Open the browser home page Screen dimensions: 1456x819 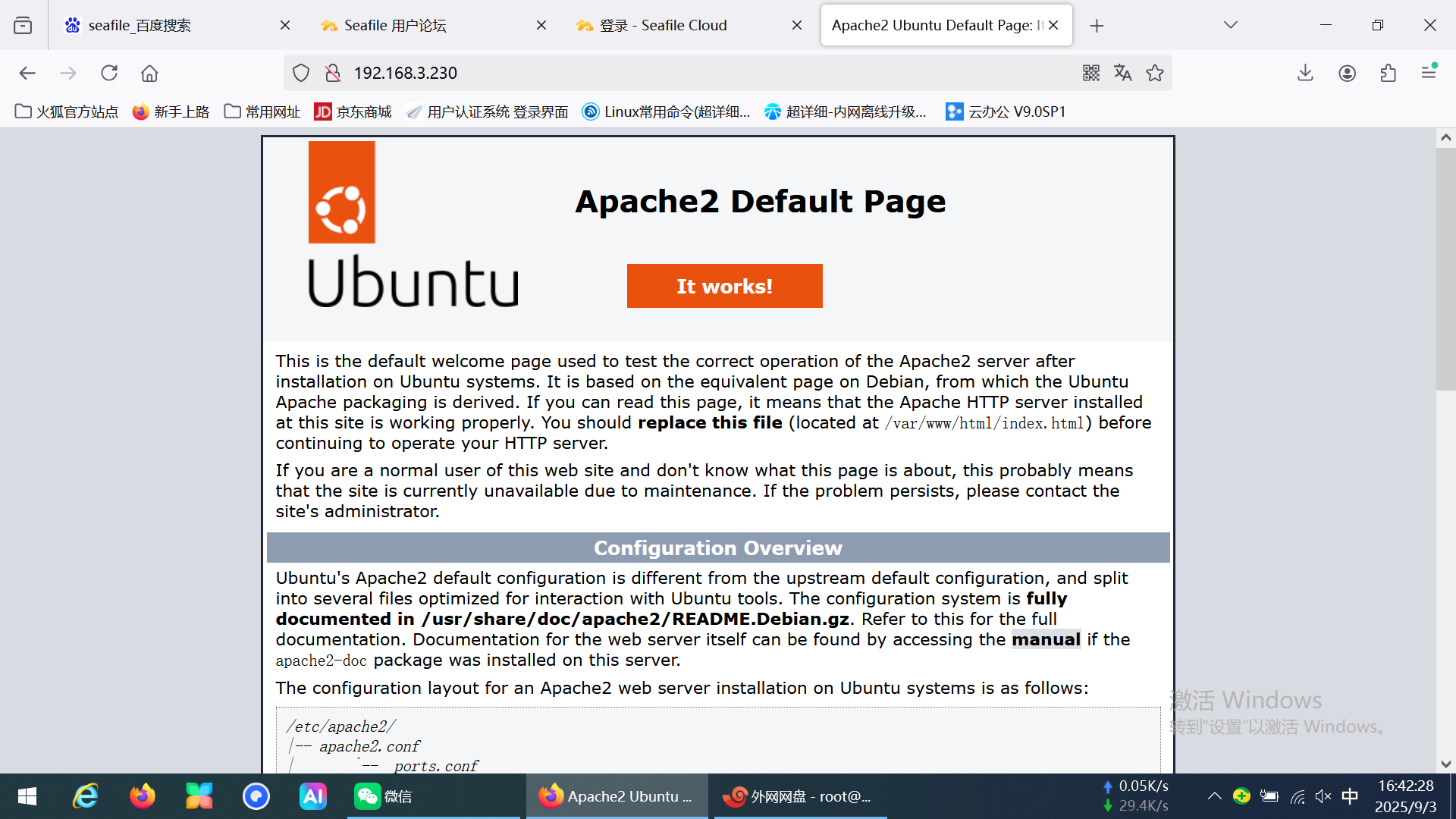click(149, 73)
